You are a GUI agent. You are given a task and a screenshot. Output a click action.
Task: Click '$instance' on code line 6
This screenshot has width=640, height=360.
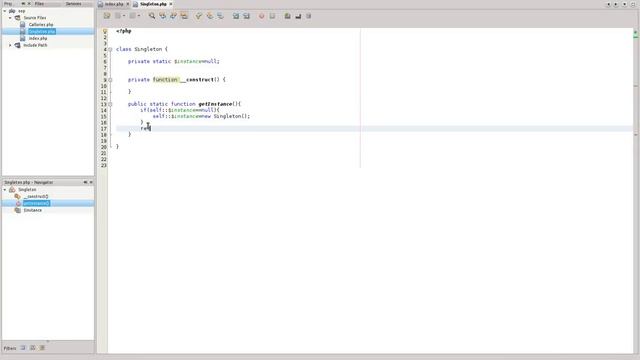[187, 61]
